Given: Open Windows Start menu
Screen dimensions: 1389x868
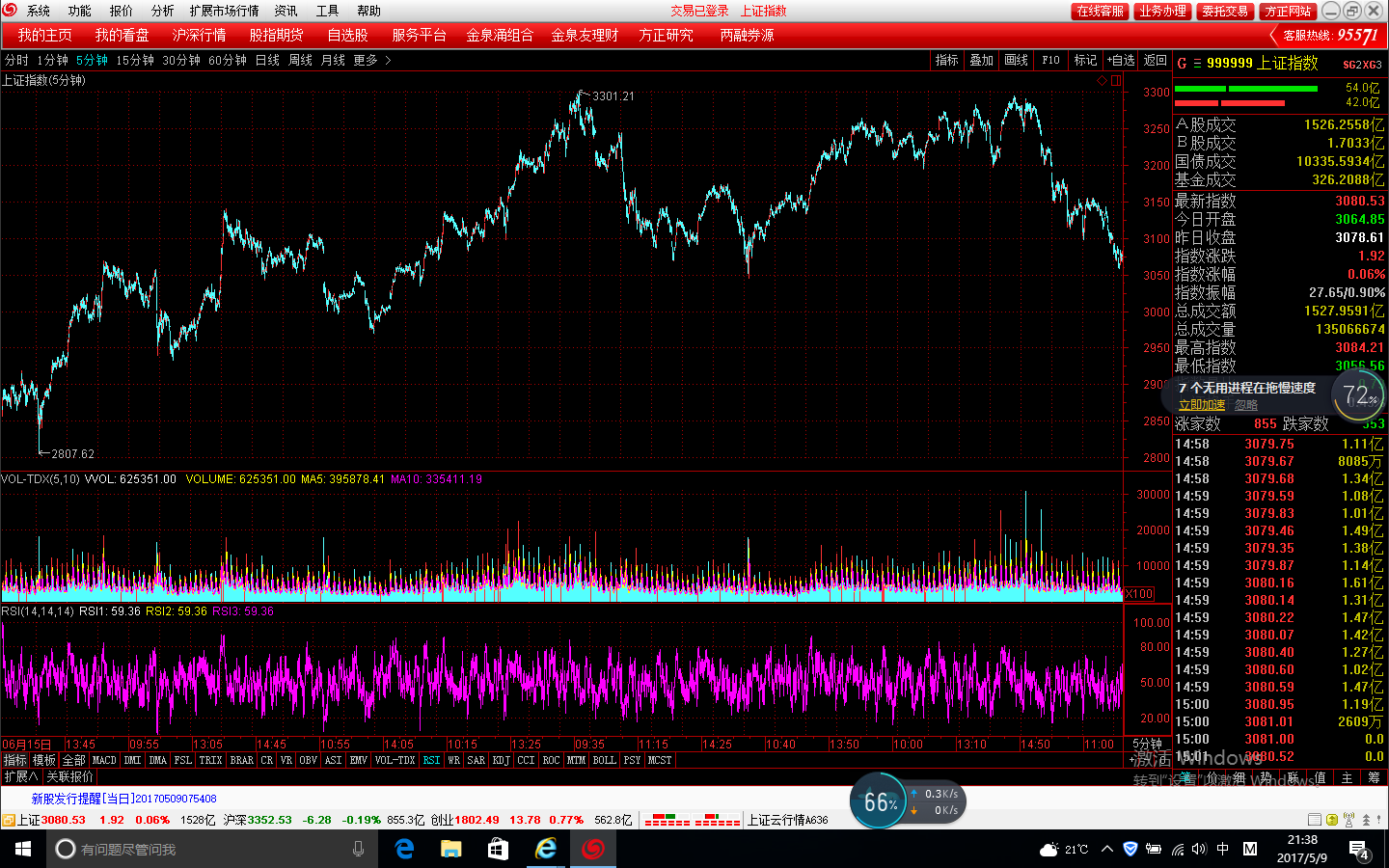Looking at the screenshot, I should pos(23,849).
